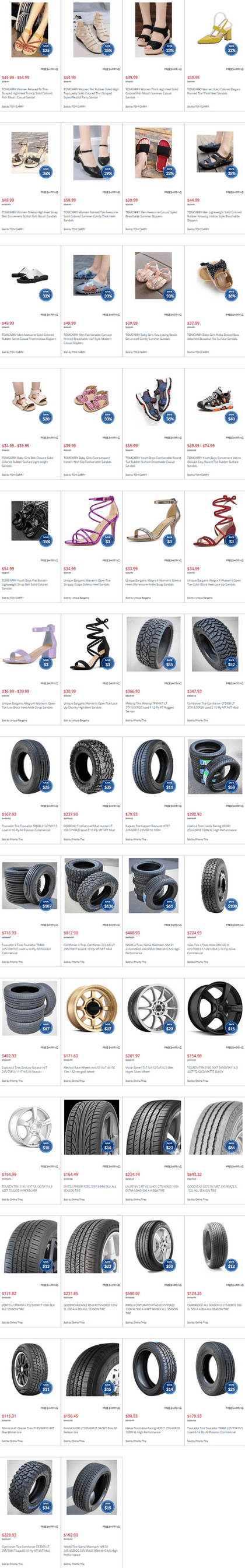Open the yellow block heel sandal image
Image resolution: width=245 pixels, height=1568 pixels.
(x=215, y=30)
